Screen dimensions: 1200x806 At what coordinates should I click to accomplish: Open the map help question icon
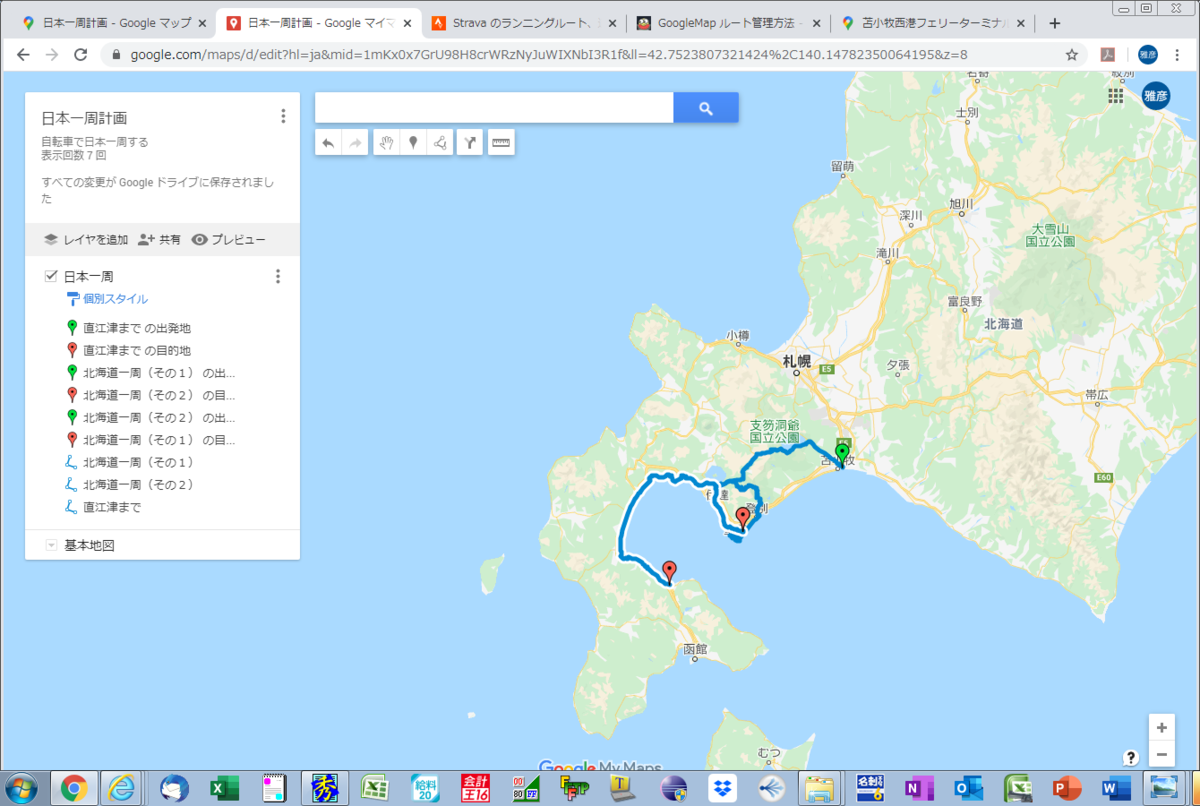click(1131, 757)
